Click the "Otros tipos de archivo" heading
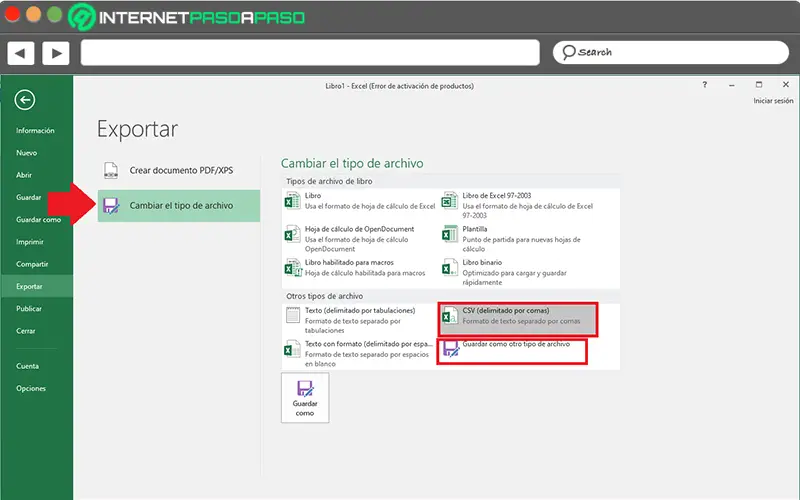Image resolution: width=800 pixels, height=500 pixels. click(324, 296)
